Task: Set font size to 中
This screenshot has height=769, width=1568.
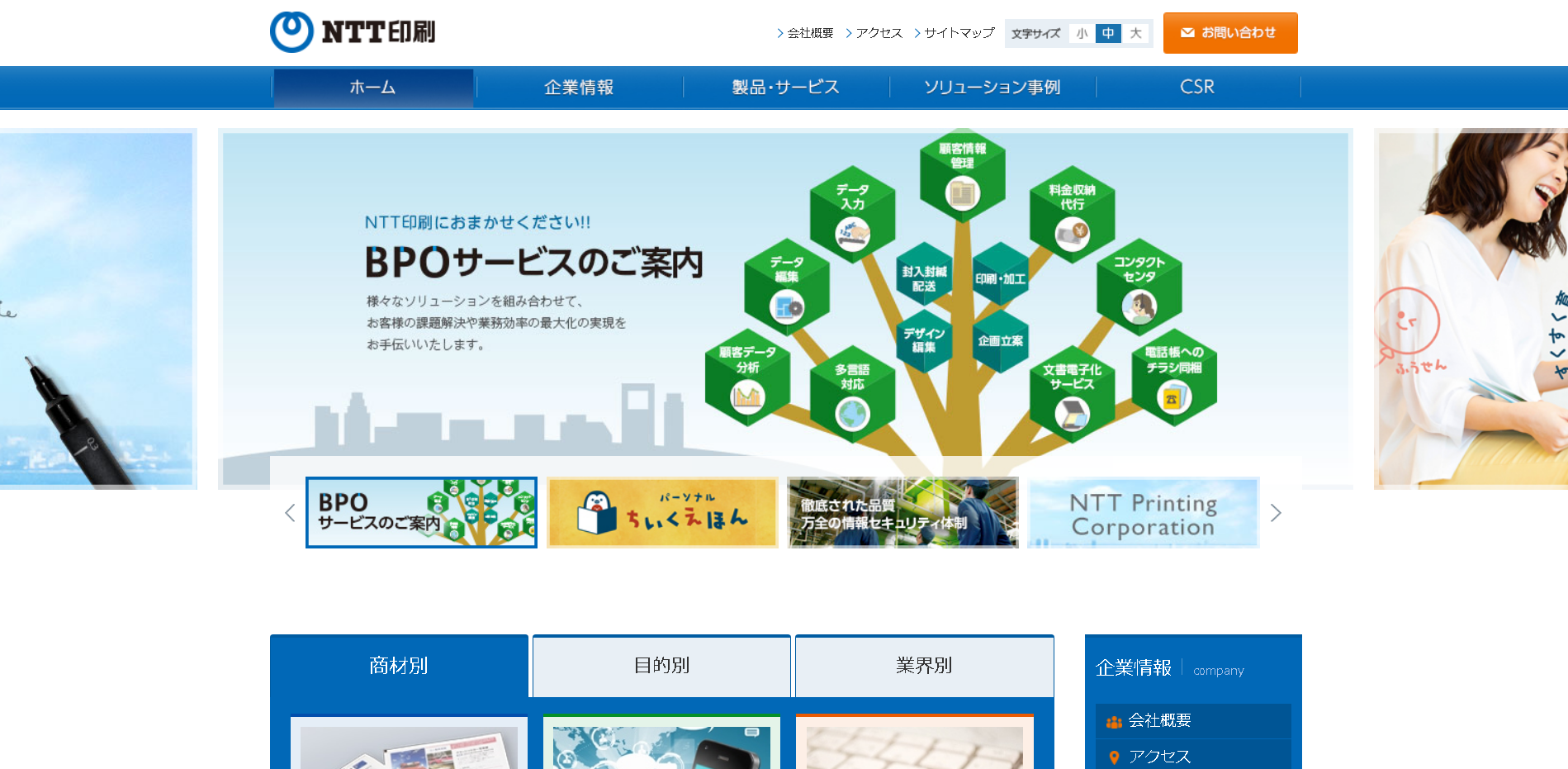Action: coord(1108,34)
